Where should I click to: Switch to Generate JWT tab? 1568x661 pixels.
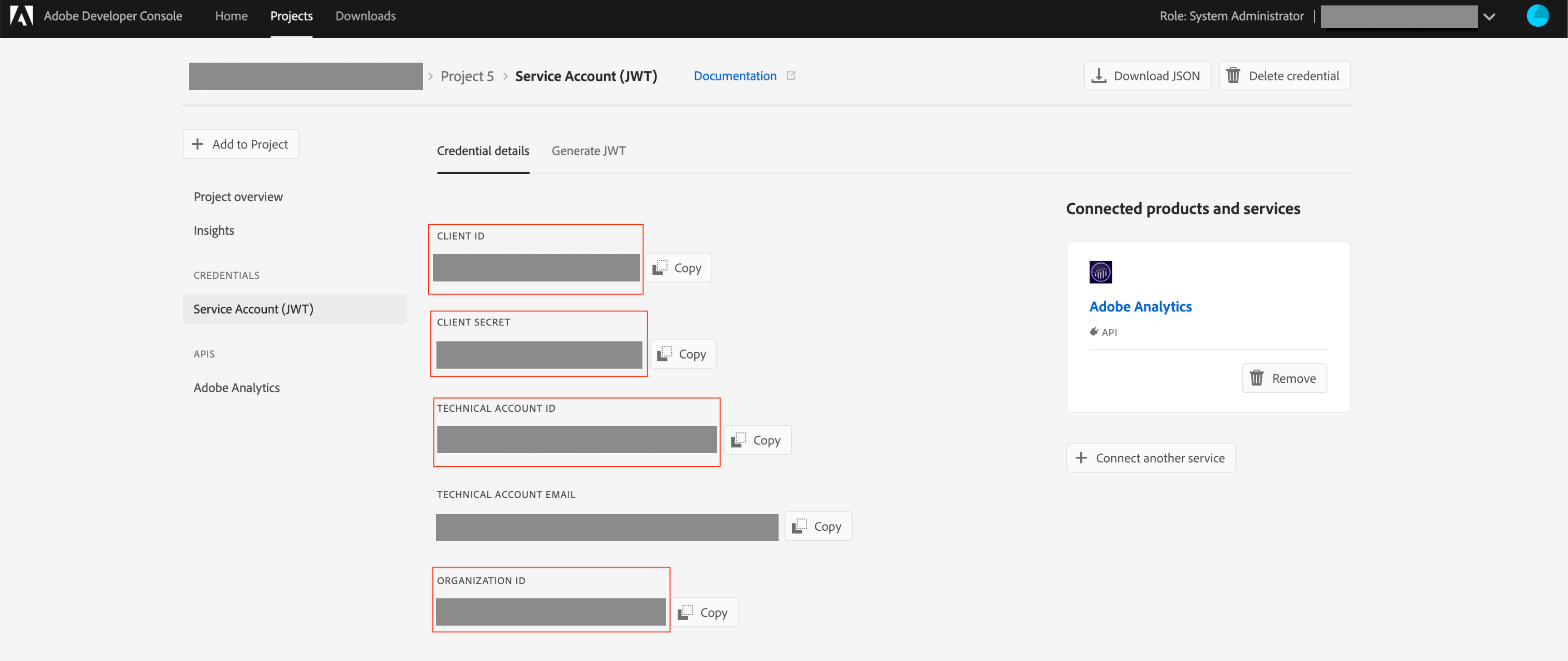[x=588, y=150]
